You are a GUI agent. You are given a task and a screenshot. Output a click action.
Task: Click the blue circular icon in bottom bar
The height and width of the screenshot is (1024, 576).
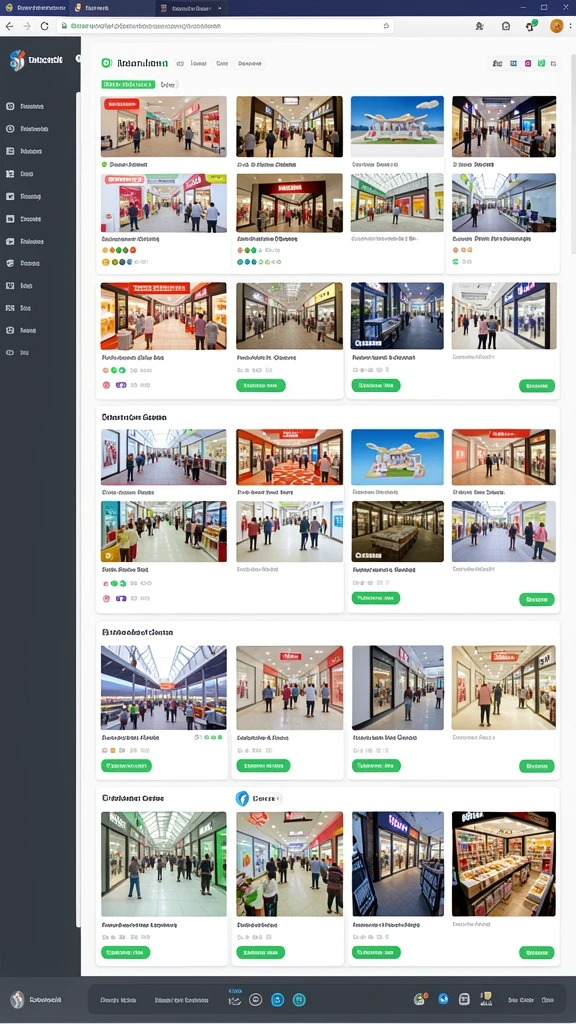click(x=278, y=999)
